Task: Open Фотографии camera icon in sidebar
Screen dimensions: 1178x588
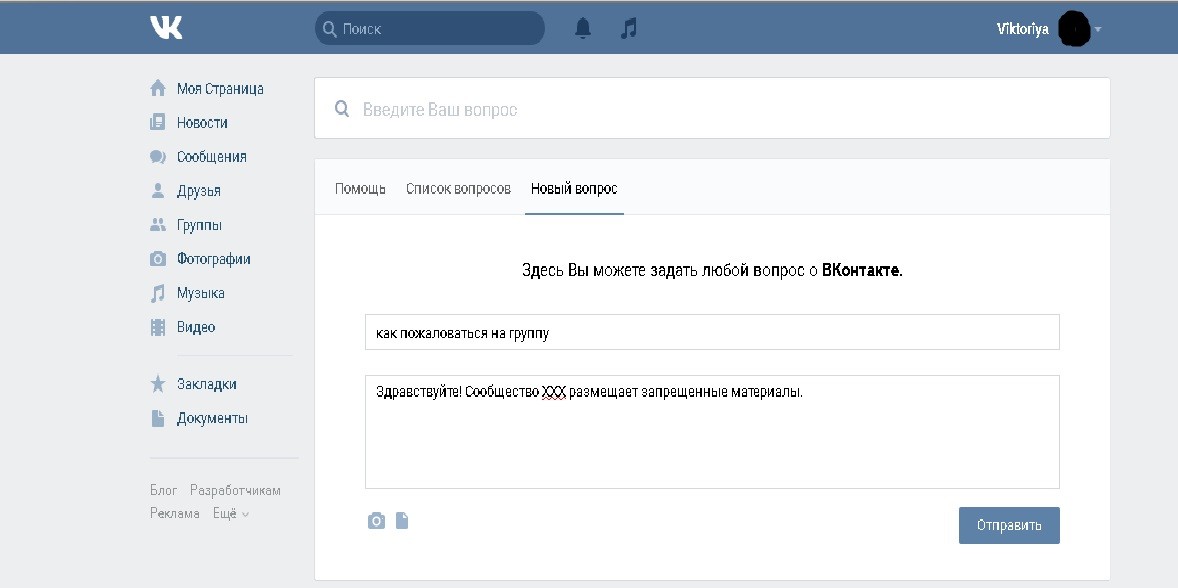Action: [158, 259]
